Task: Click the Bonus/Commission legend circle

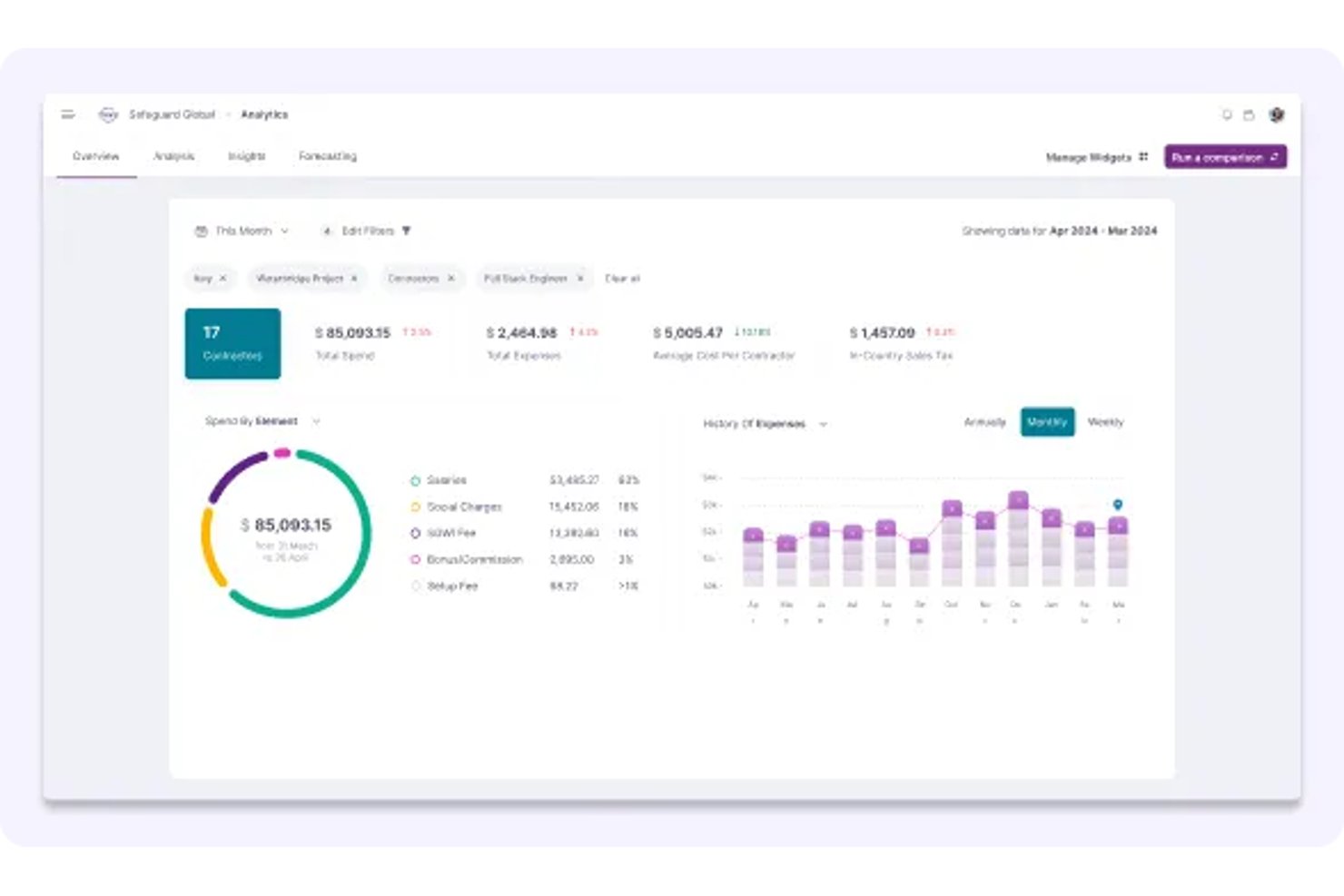Action: [415, 559]
